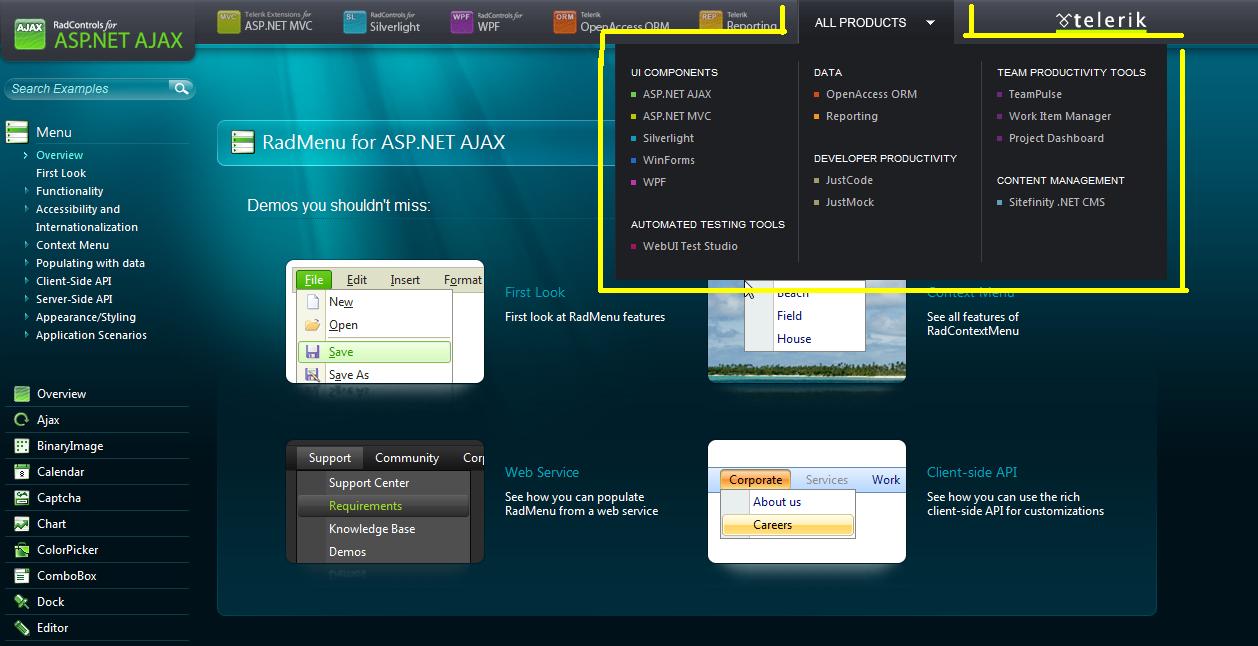Click the Calendar control icon
This screenshot has height=646, width=1258.
click(21, 472)
